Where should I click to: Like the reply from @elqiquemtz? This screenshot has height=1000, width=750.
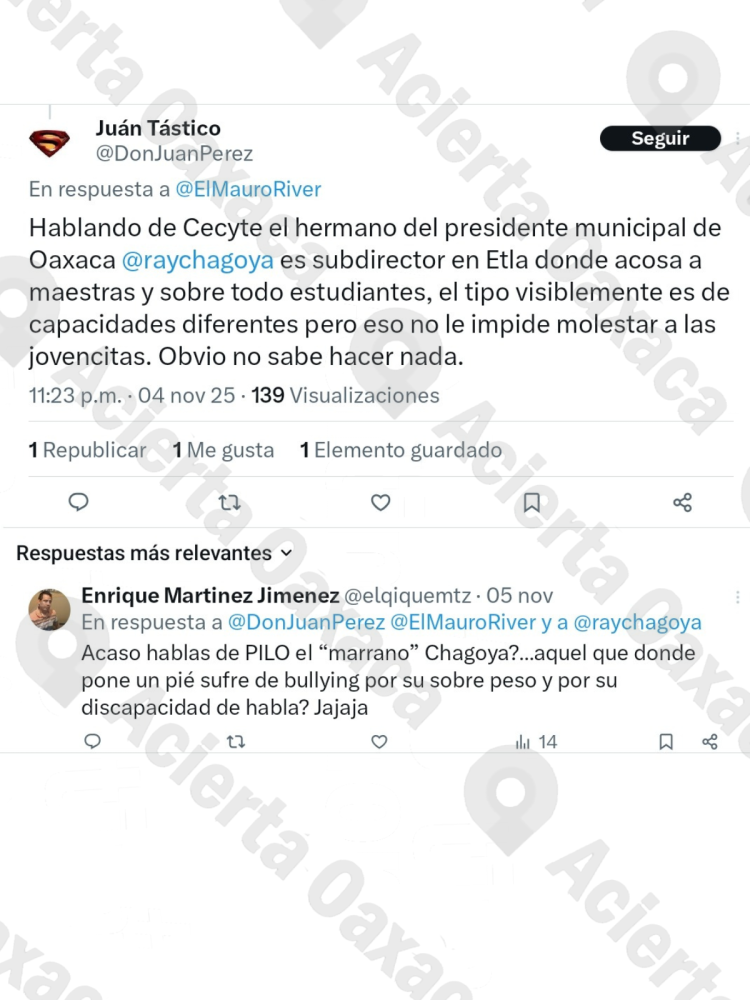coord(379,741)
